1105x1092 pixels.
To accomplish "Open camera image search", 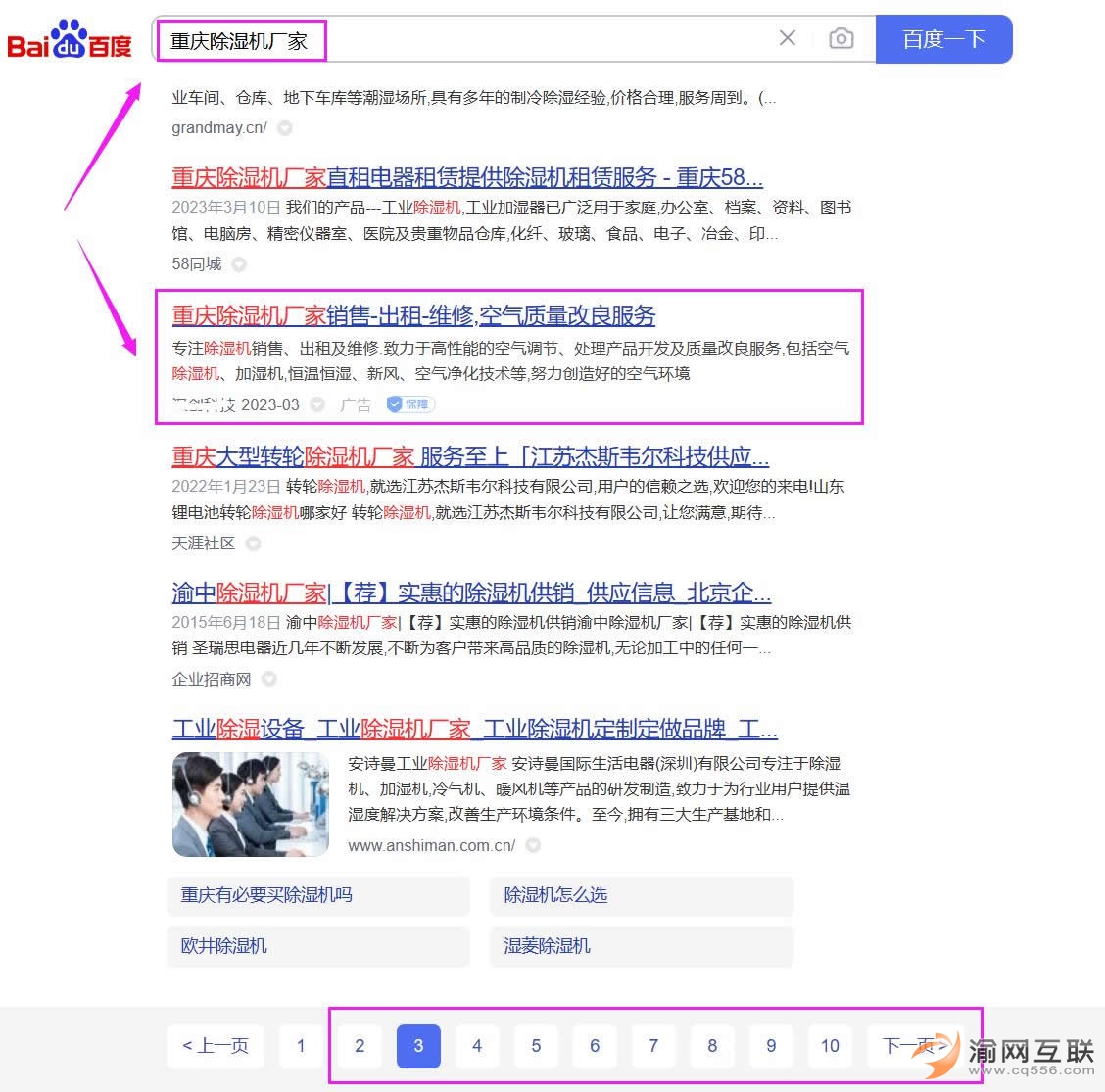I will (x=841, y=39).
